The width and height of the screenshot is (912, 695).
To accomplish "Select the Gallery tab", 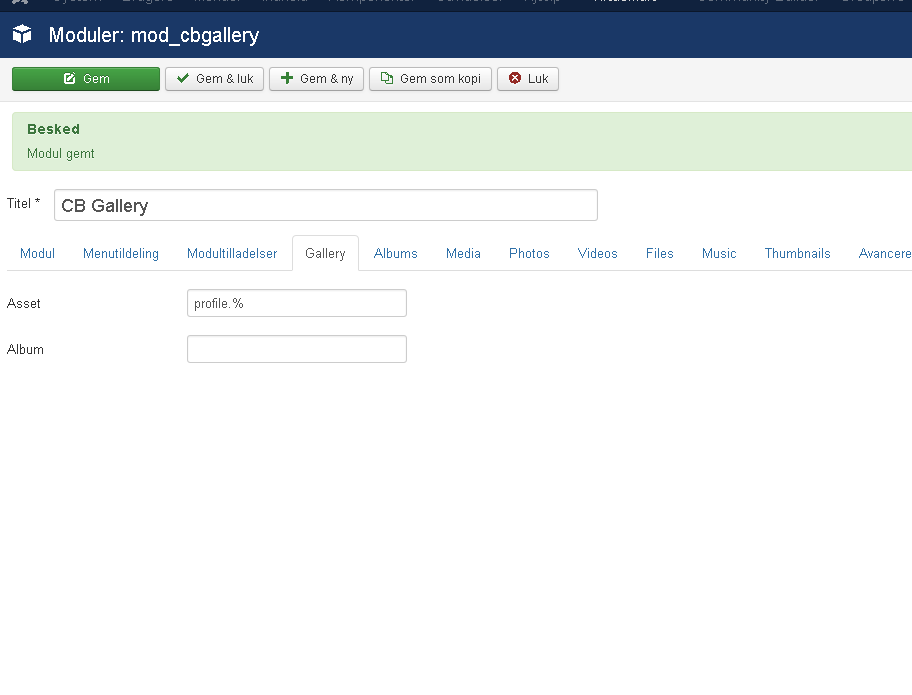I will click(325, 254).
